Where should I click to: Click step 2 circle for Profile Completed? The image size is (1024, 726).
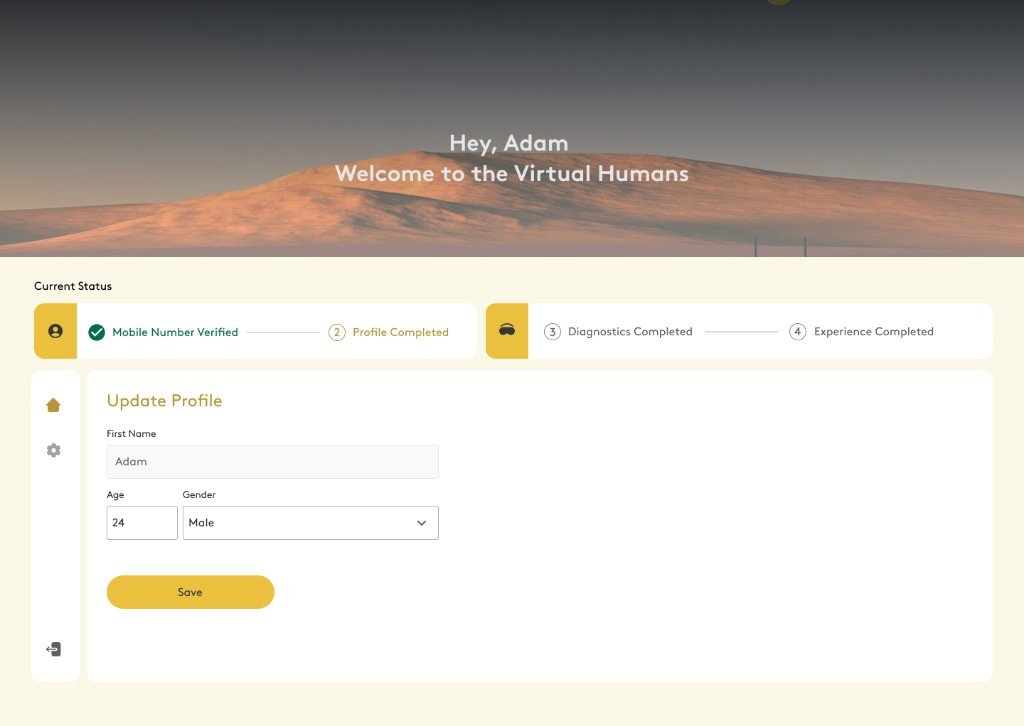tap(337, 332)
